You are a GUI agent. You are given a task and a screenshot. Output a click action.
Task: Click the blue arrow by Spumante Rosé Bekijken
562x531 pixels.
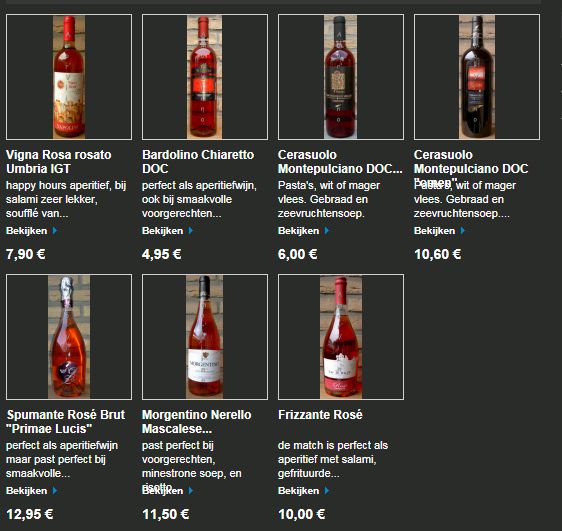coord(55,491)
